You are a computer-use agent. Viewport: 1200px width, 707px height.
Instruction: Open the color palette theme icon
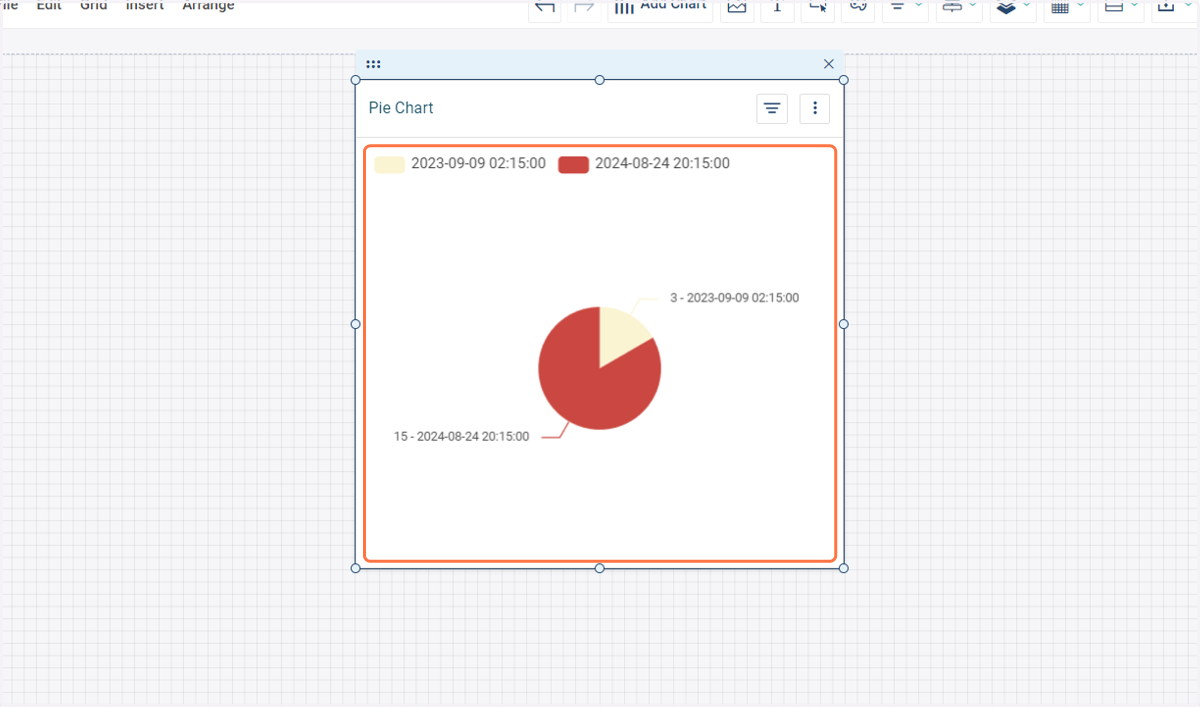coord(857,7)
